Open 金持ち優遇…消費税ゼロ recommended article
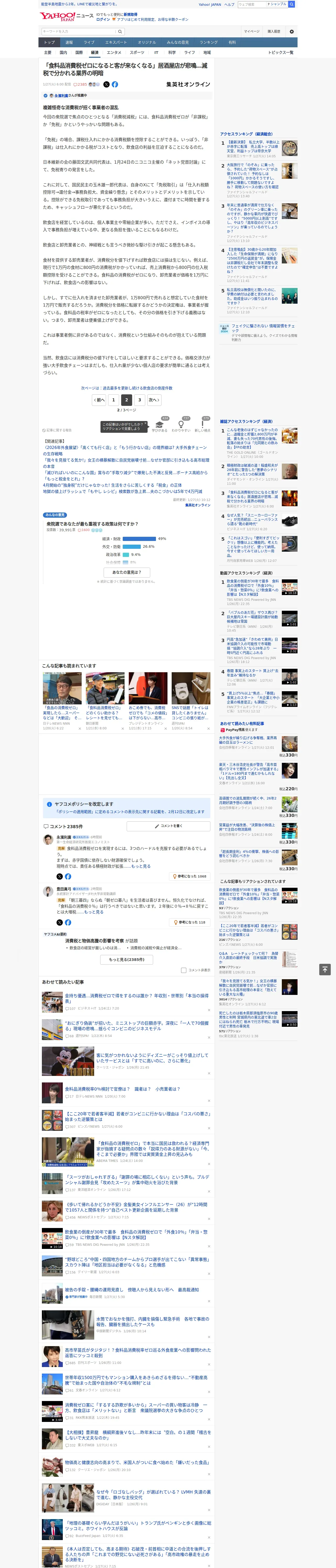Screen dimensions: 336x1568 [137, 998]
